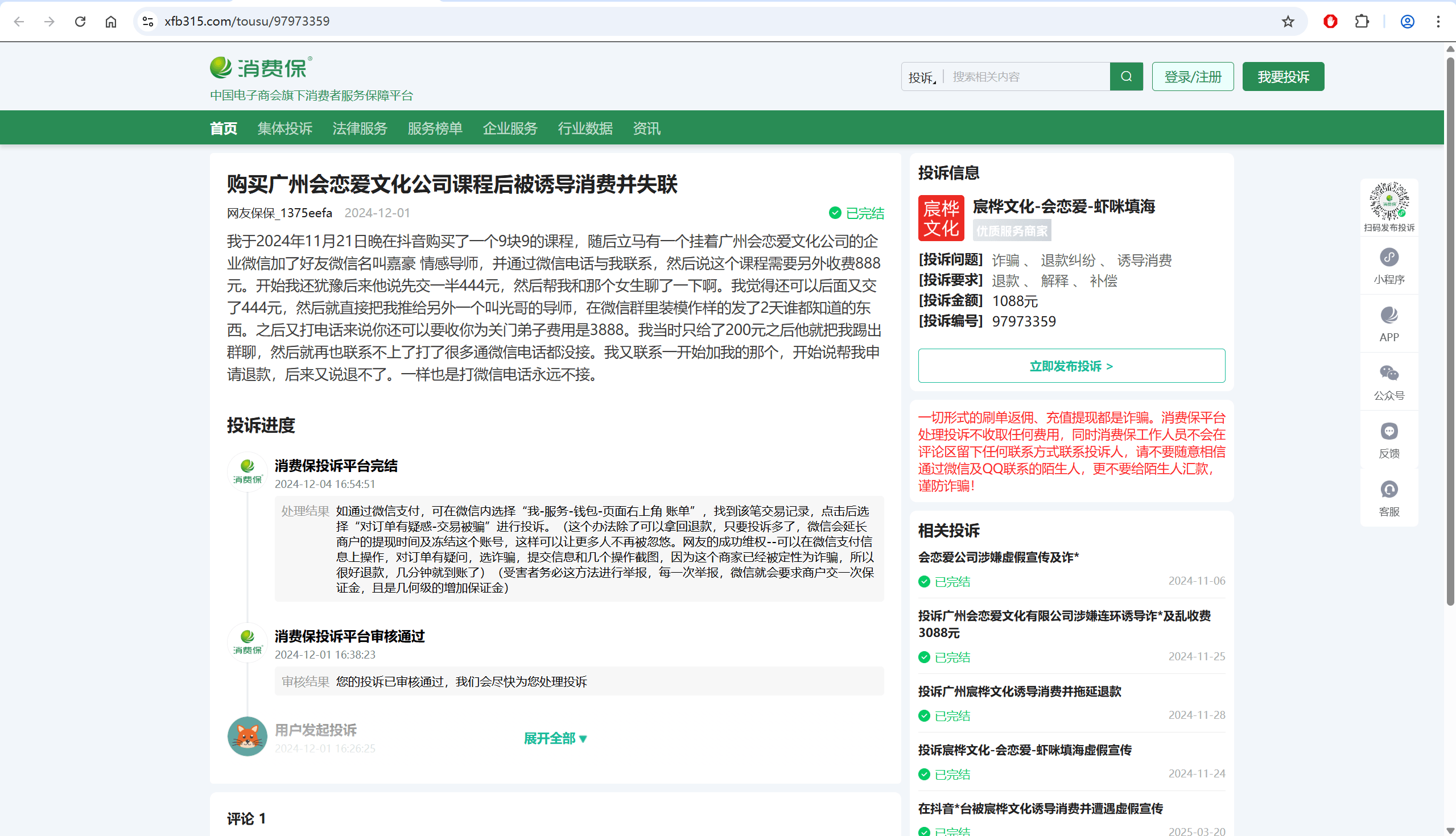Click the 已完结 status beside the post date

[x=856, y=213]
